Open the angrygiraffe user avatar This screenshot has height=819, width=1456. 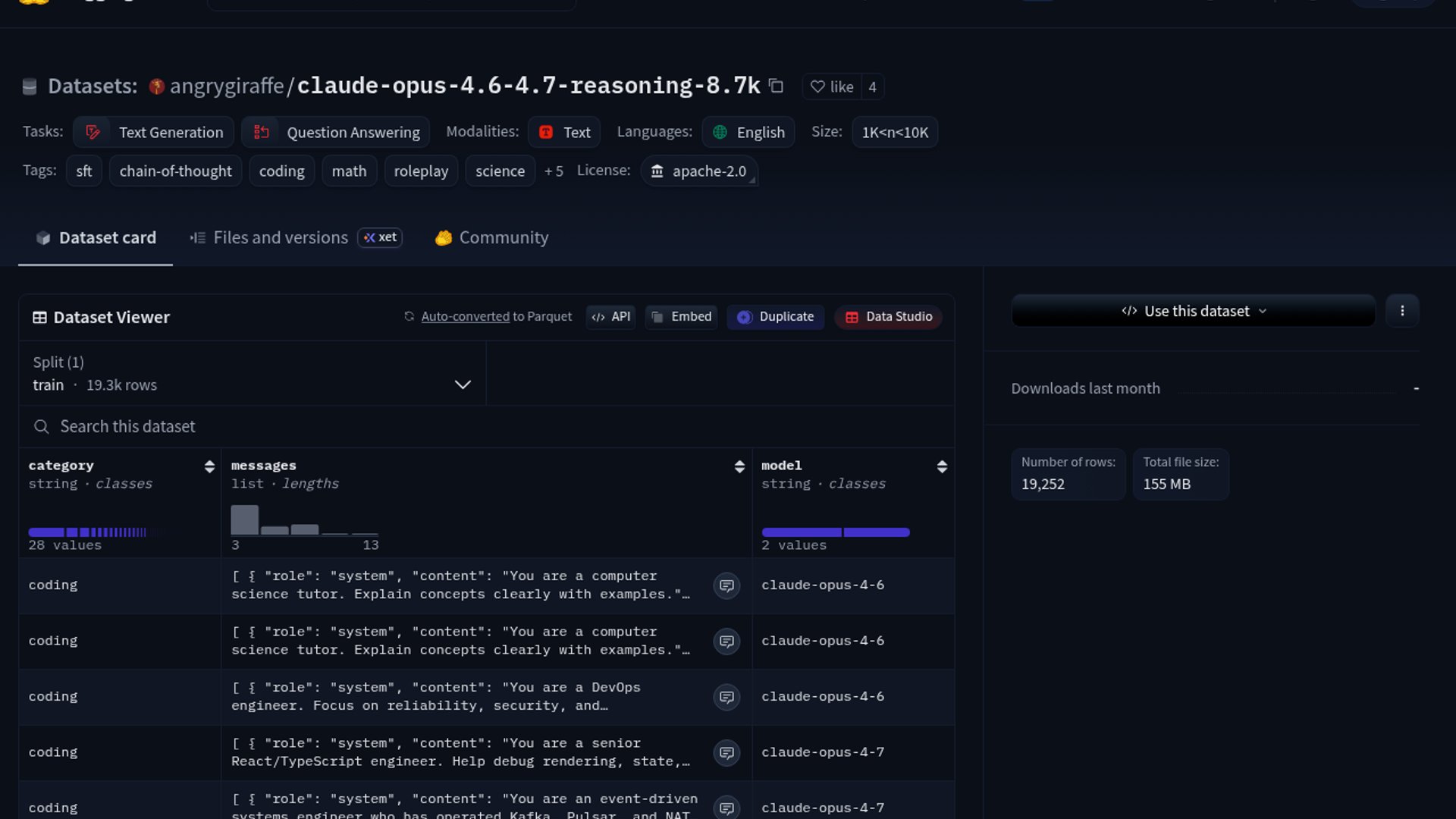click(x=157, y=86)
